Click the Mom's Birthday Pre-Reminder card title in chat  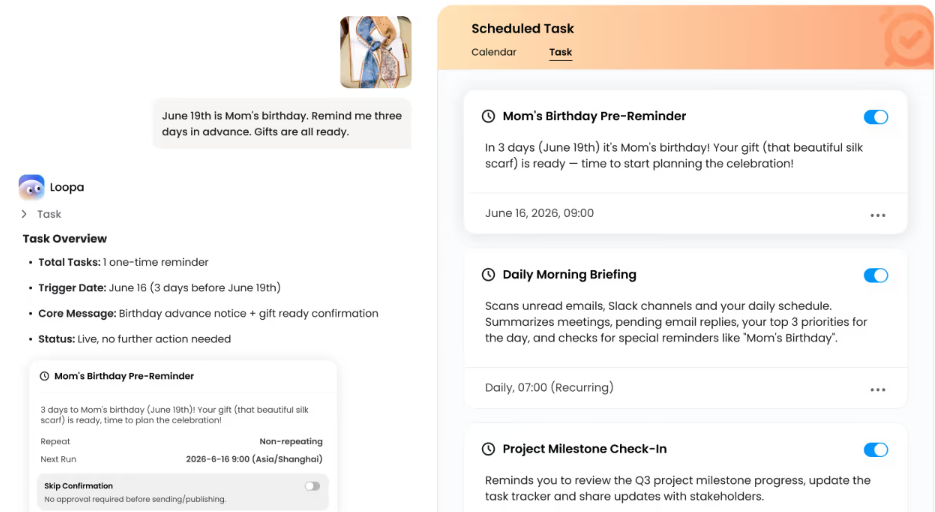click(x=124, y=376)
